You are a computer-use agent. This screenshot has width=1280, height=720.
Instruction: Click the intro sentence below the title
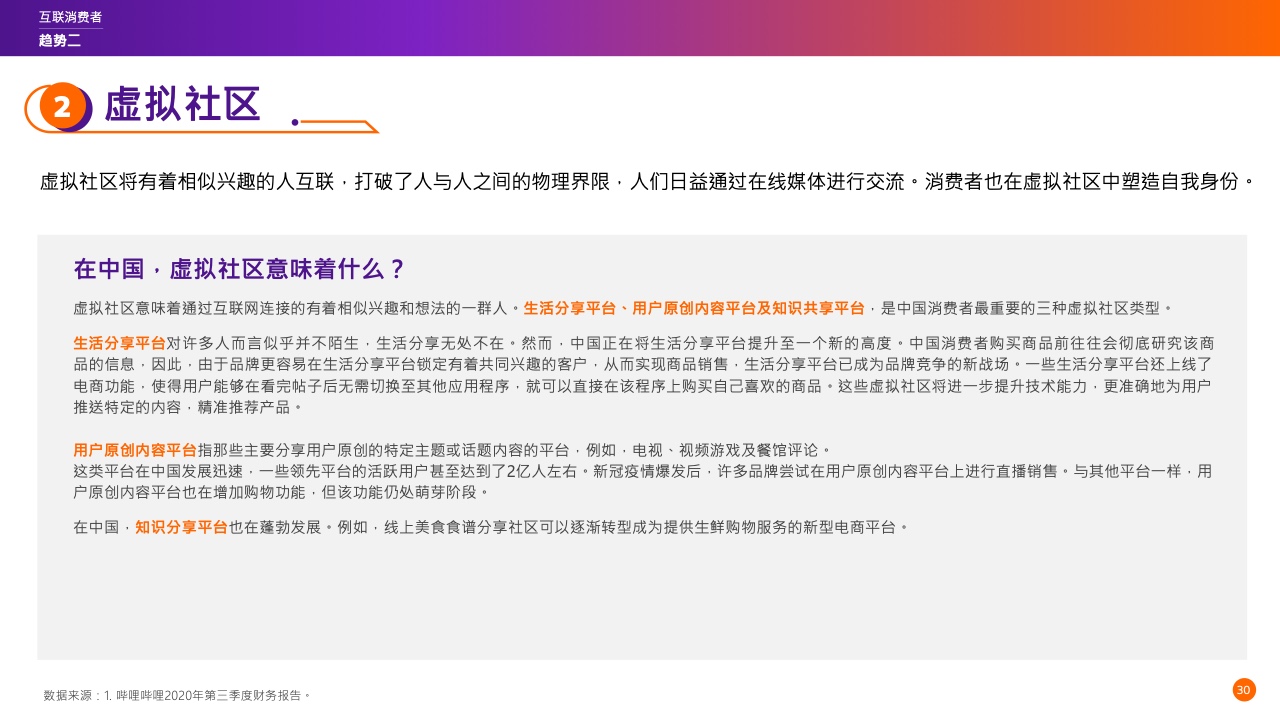[646, 182]
